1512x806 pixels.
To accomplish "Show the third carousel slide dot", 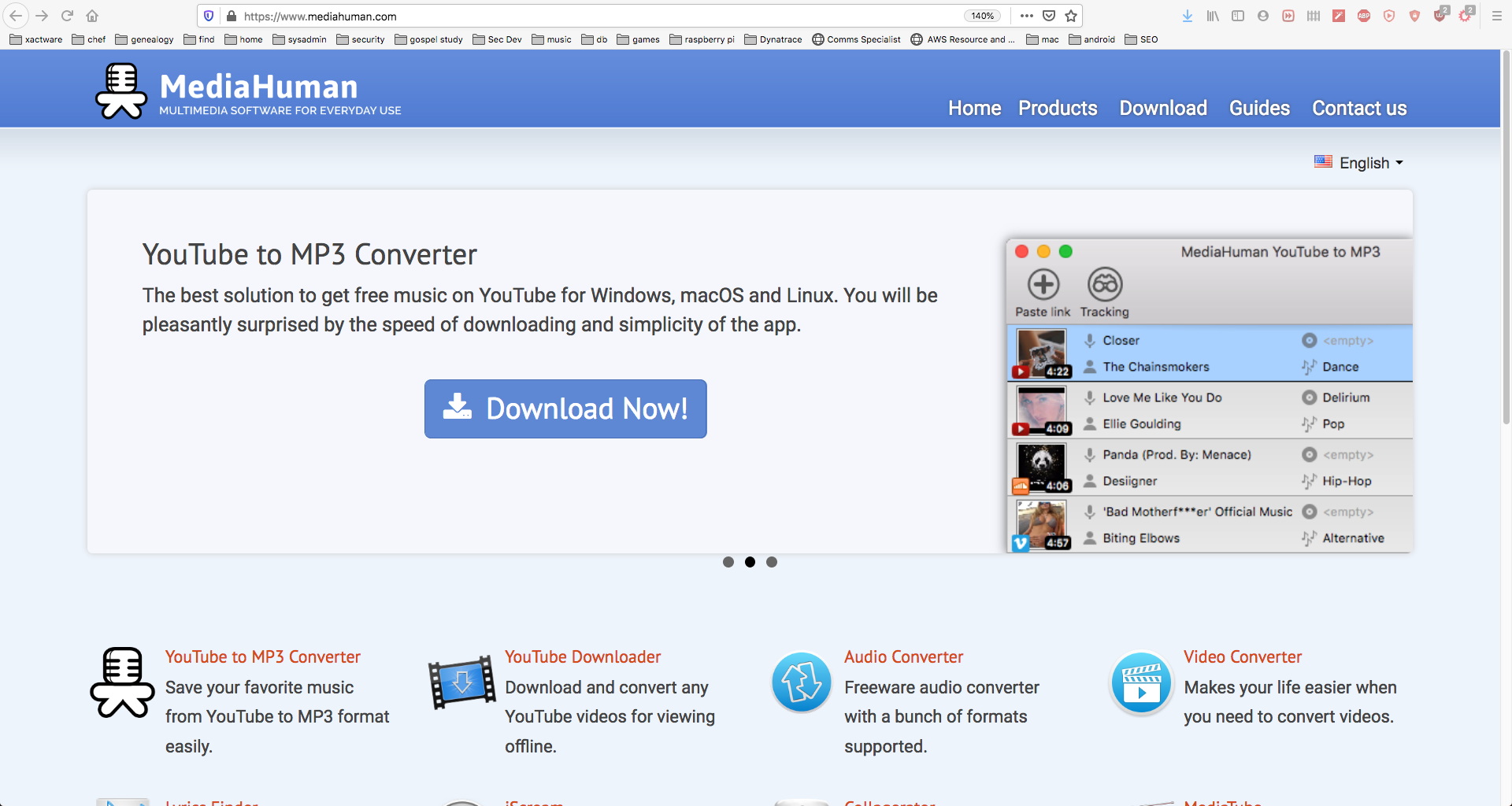I will tap(772, 562).
